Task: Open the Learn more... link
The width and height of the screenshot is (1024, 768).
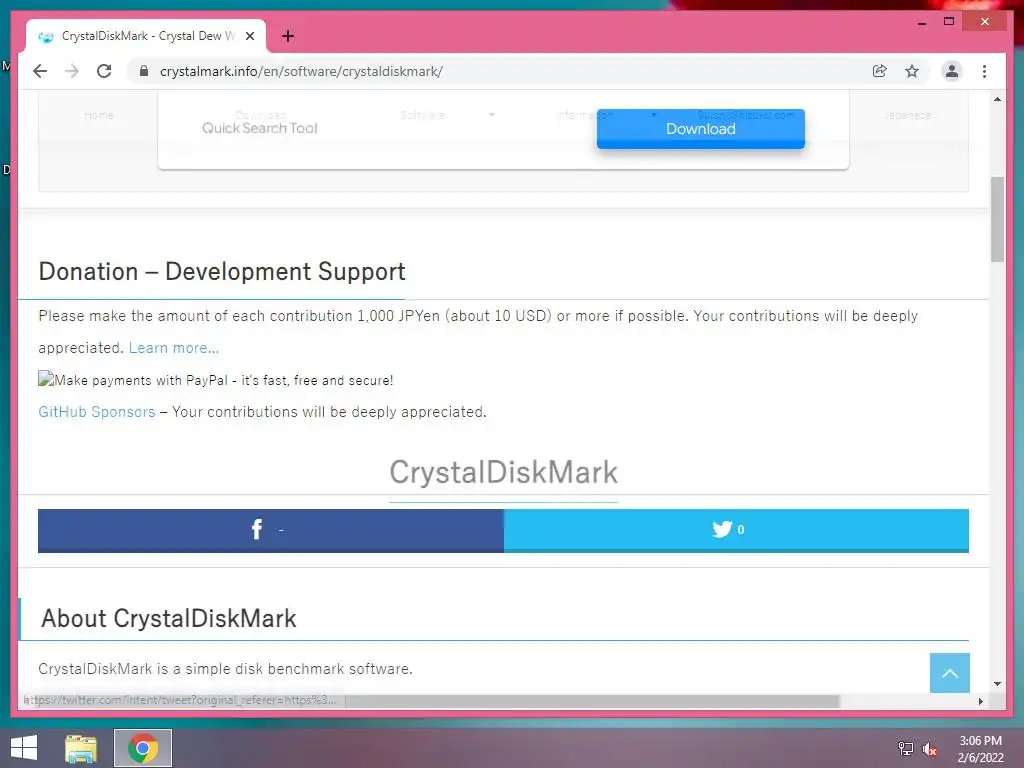Action: 174,347
